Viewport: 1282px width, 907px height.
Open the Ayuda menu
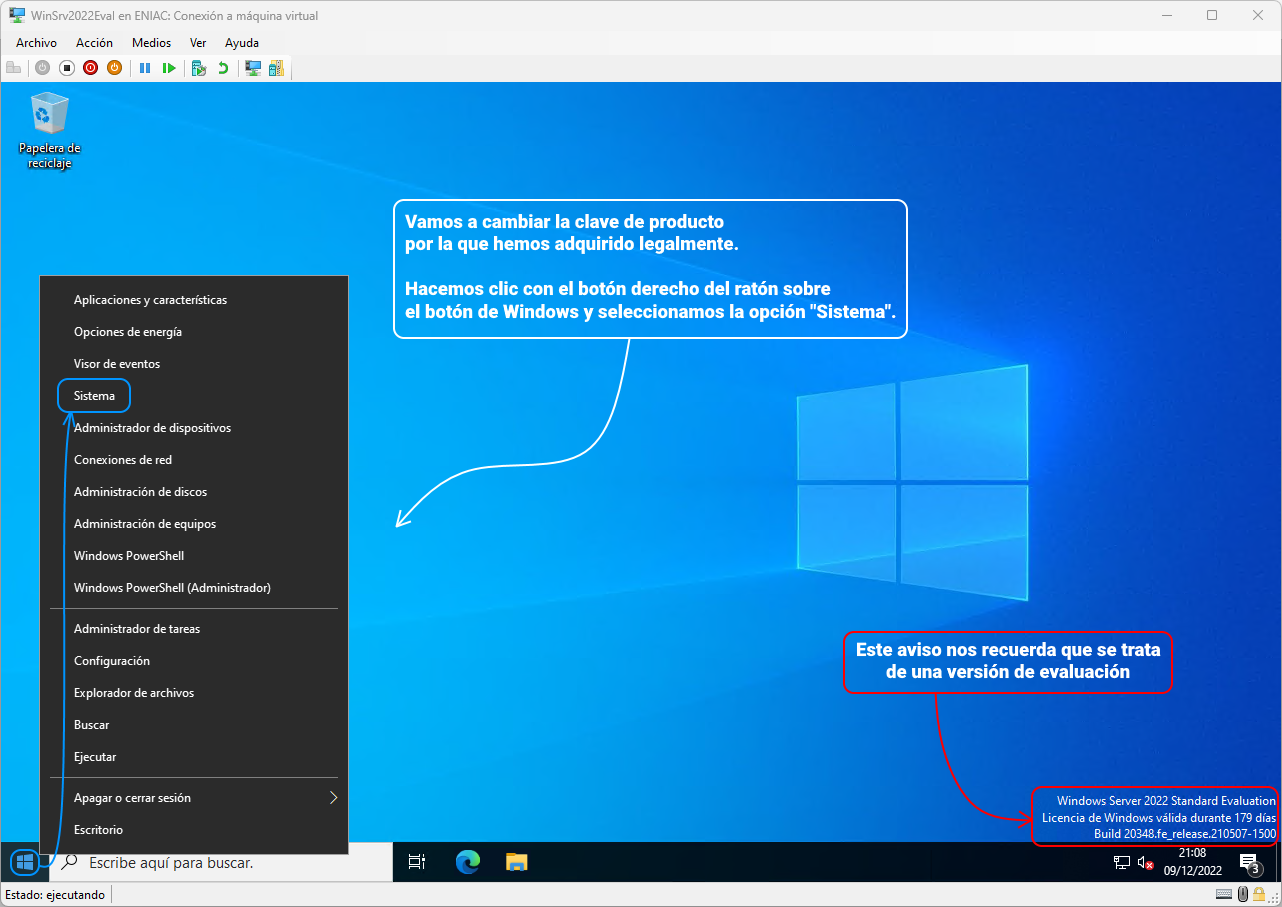point(242,43)
